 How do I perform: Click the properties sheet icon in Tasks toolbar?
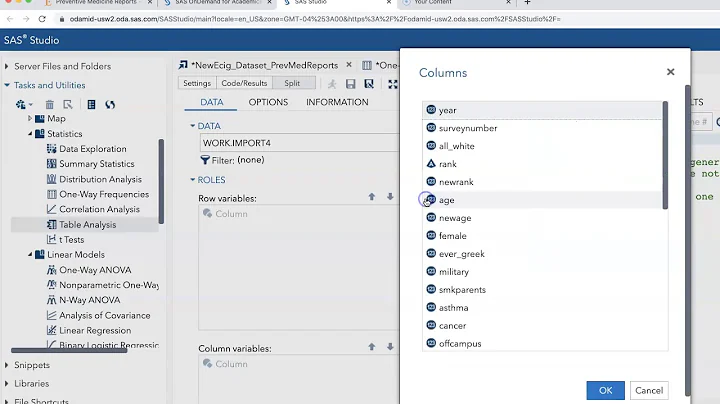[91, 105]
